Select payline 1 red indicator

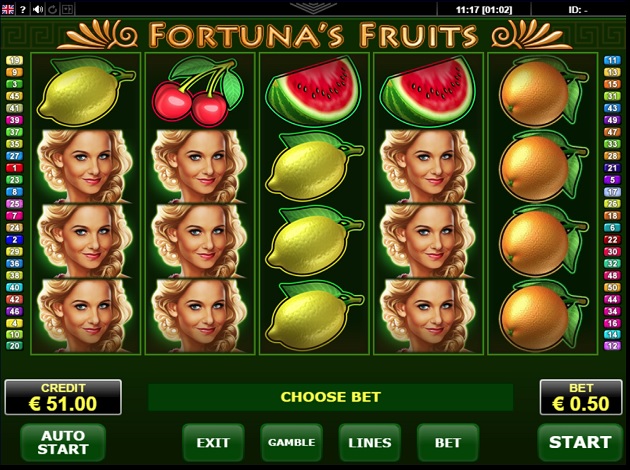pos(14,168)
